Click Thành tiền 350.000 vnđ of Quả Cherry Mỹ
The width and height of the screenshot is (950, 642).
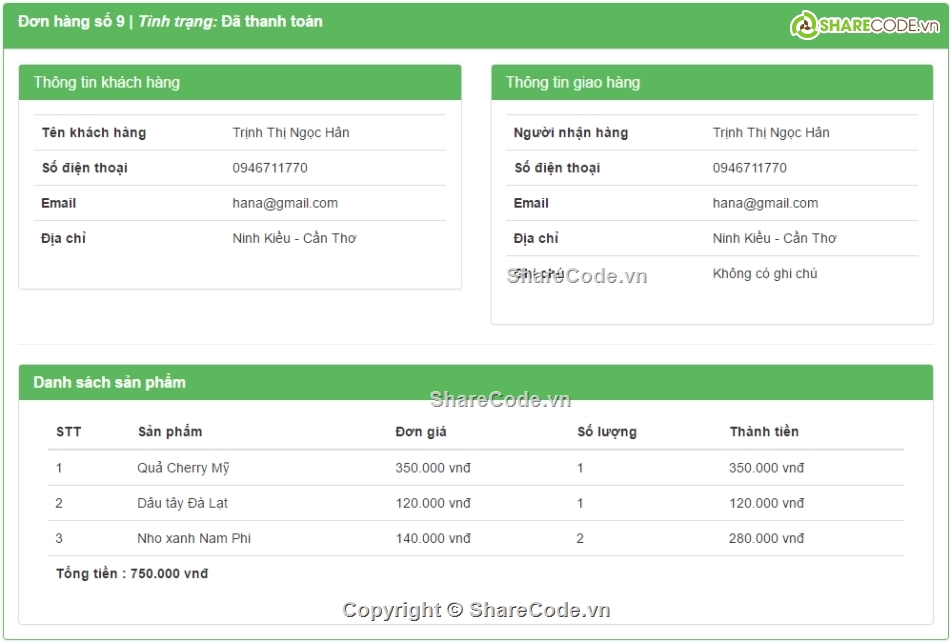point(767,468)
